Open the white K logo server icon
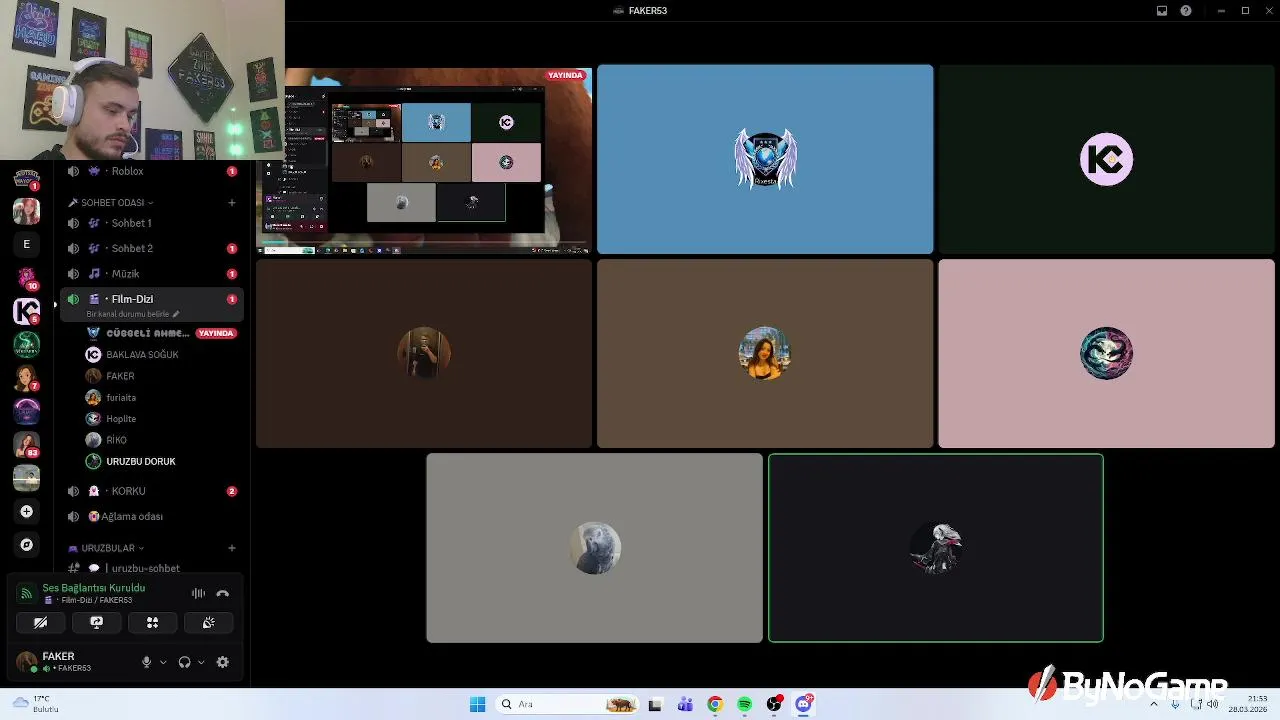Image resolution: width=1280 pixels, height=720 pixels. [27, 311]
